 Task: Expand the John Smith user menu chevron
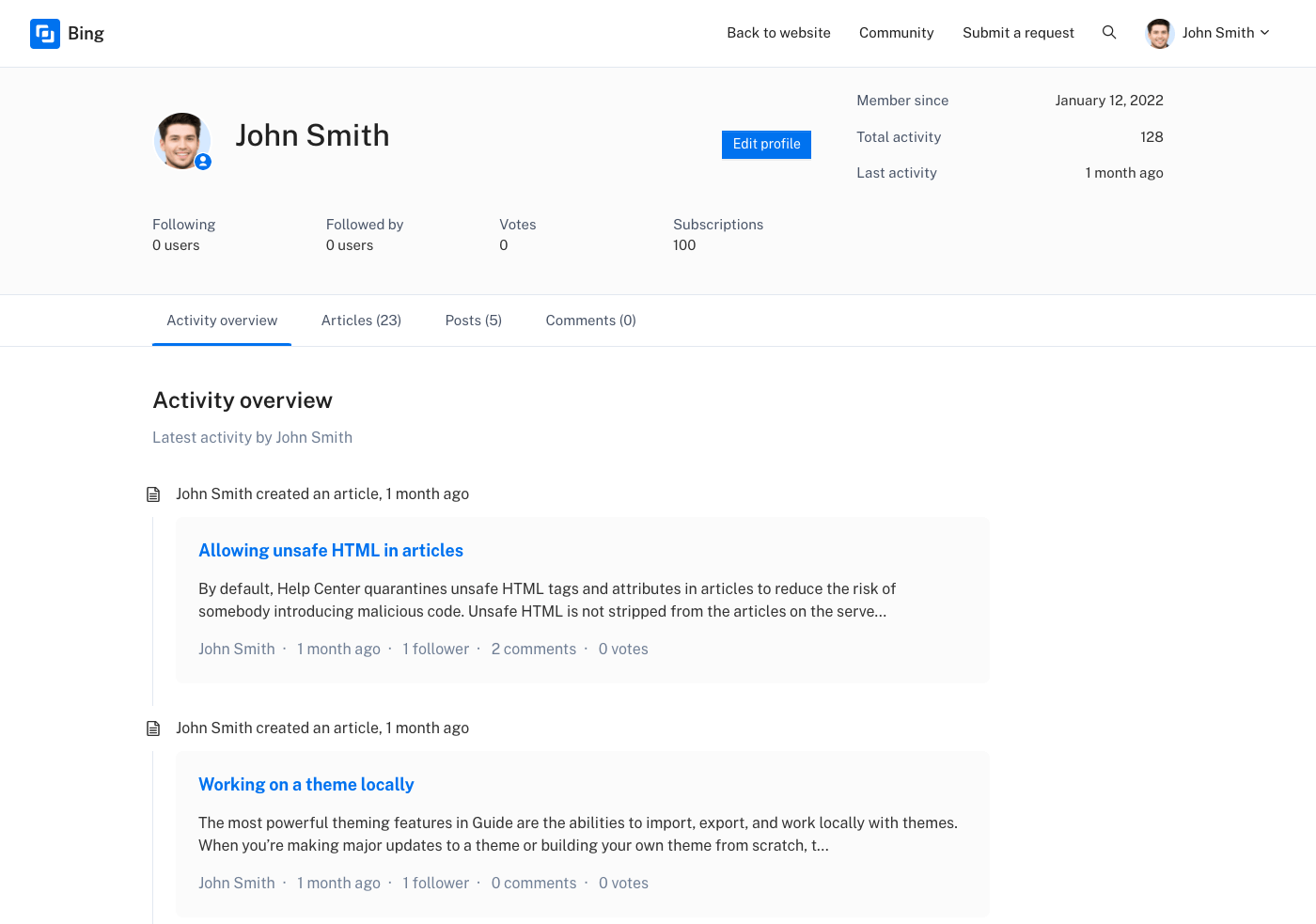pos(1265,33)
